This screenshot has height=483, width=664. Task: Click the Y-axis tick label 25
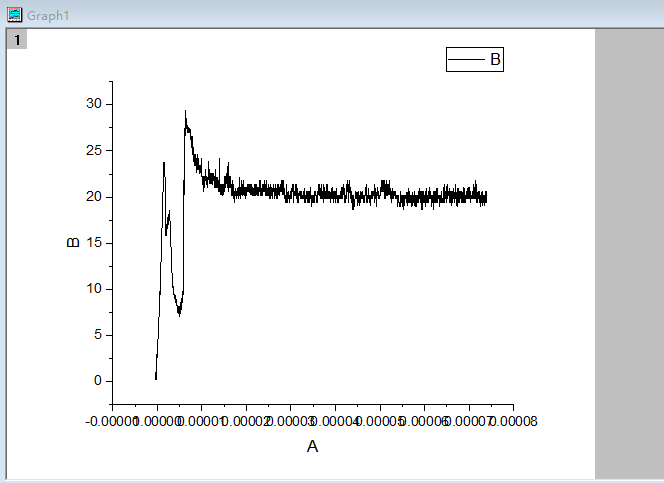pyautogui.click(x=93, y=150)
